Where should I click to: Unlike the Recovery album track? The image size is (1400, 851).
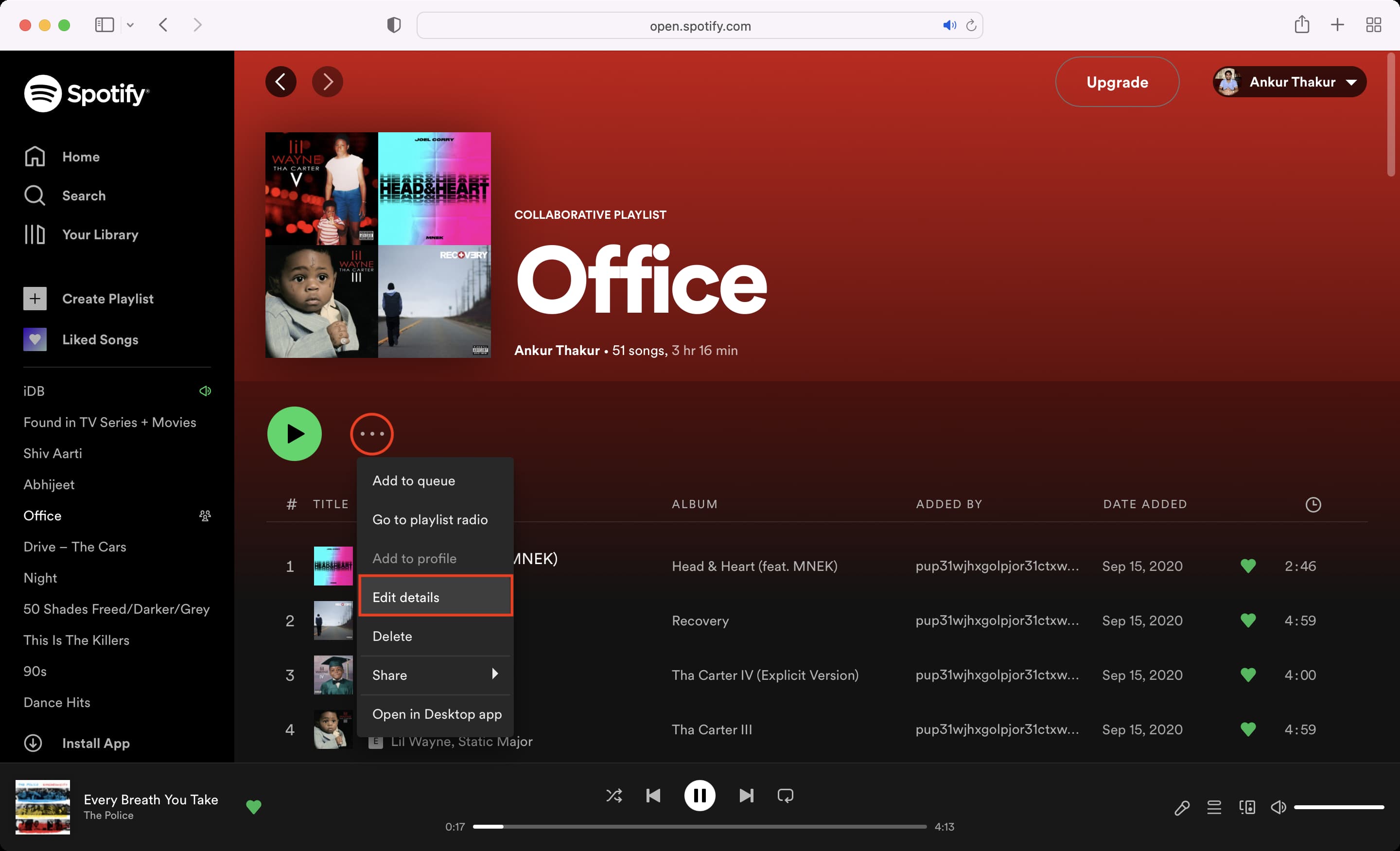(1248, 620)
